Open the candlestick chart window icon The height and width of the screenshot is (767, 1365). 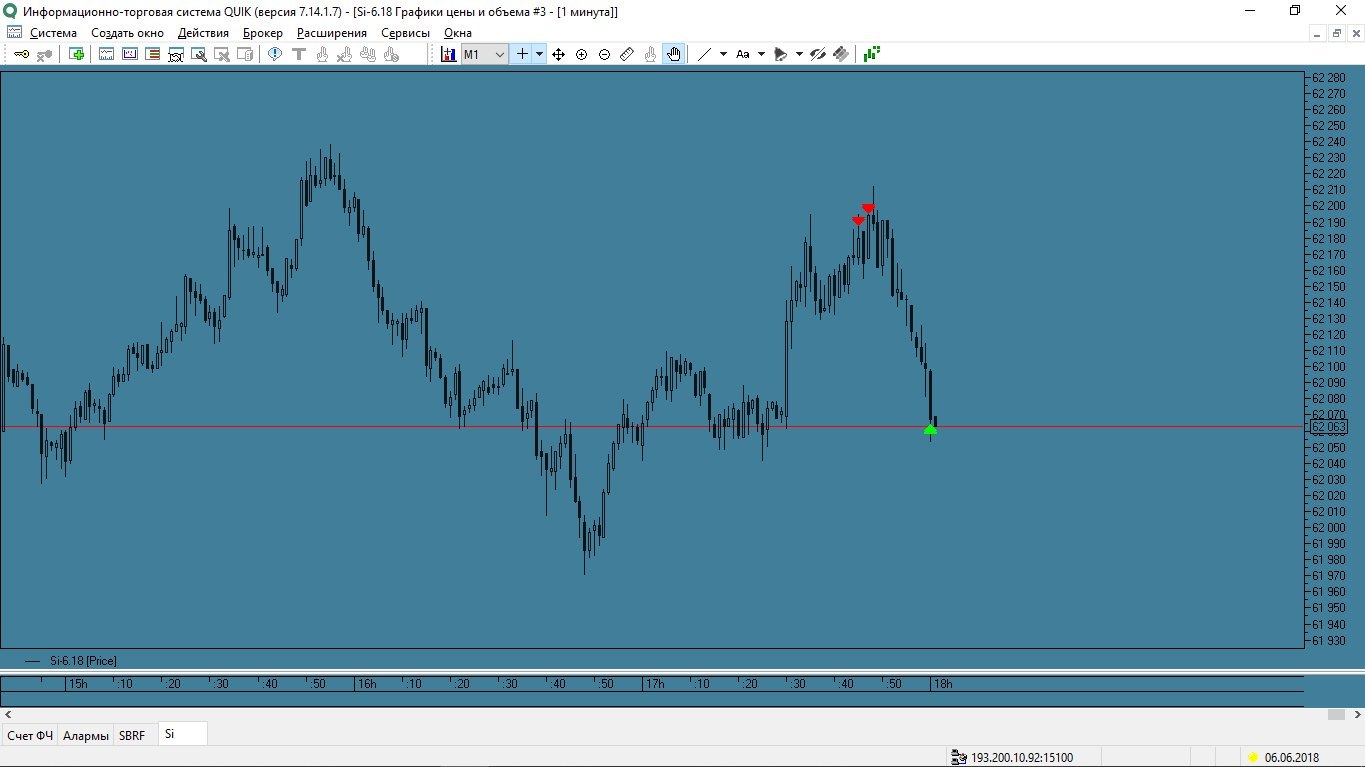(x=130, y=54)
